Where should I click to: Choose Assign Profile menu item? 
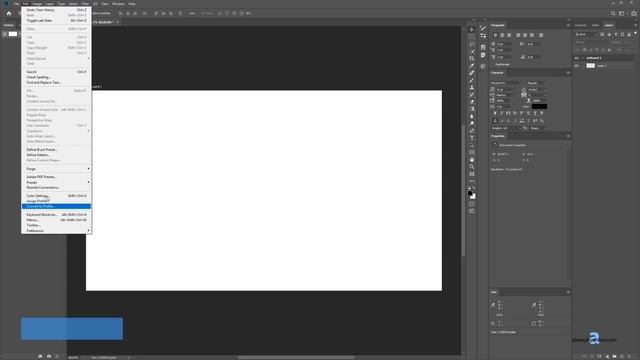pos(56,201)
